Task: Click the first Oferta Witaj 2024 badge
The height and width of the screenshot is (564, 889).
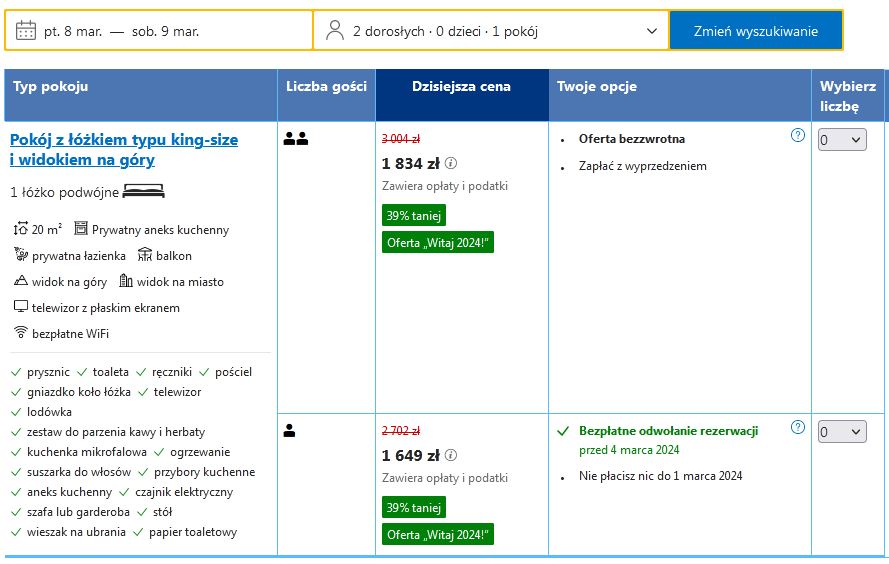Action: pyautogui.click(x=439, y=242)
